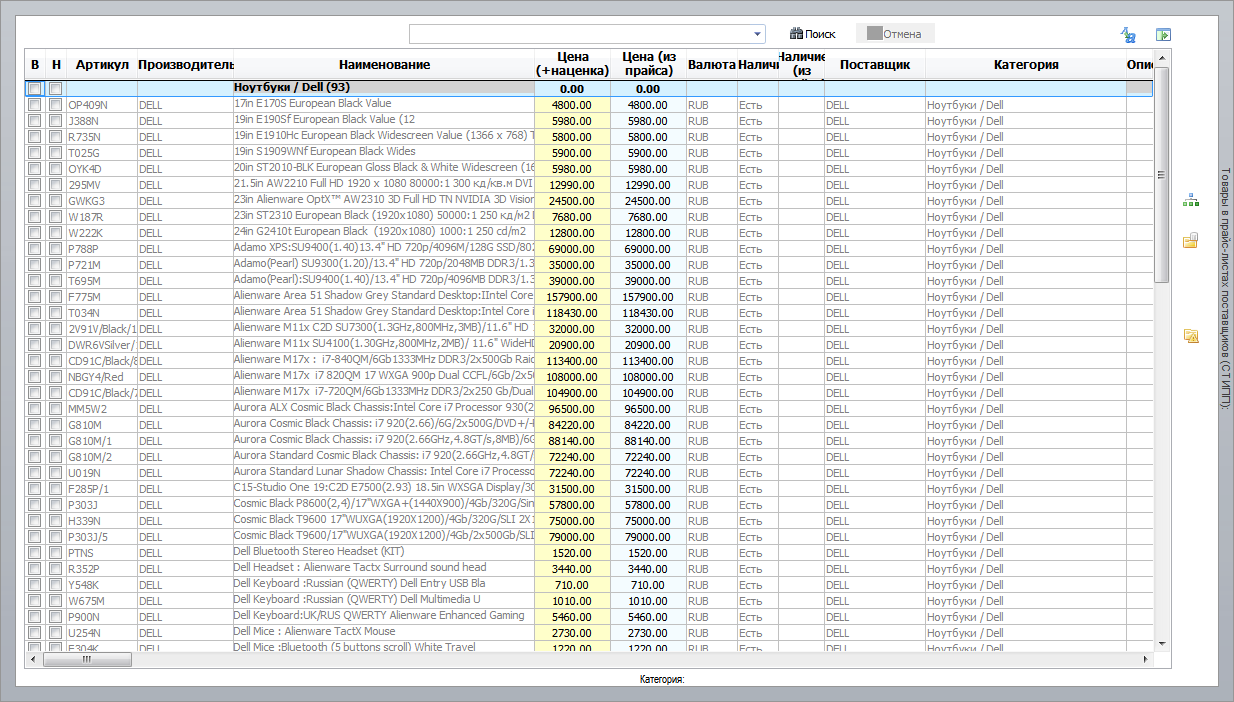
Task: Select 23in Alienware OptX AW2310 row name
Action: (x=383, y=200)
